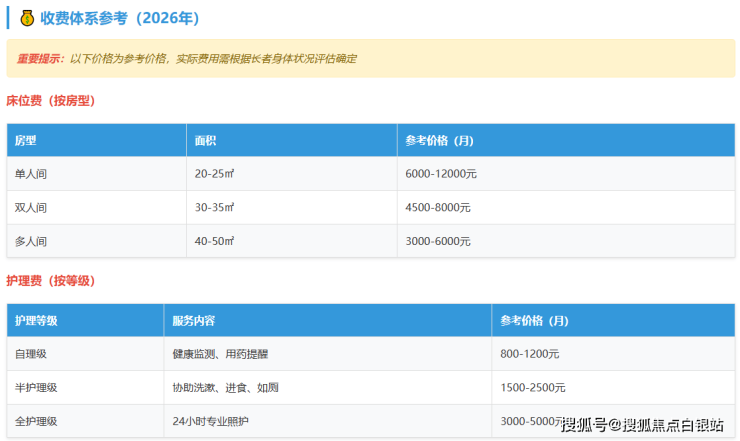Select the 多人间 row cell
Viewport: 740px width, 441px height.
point(31,242)
